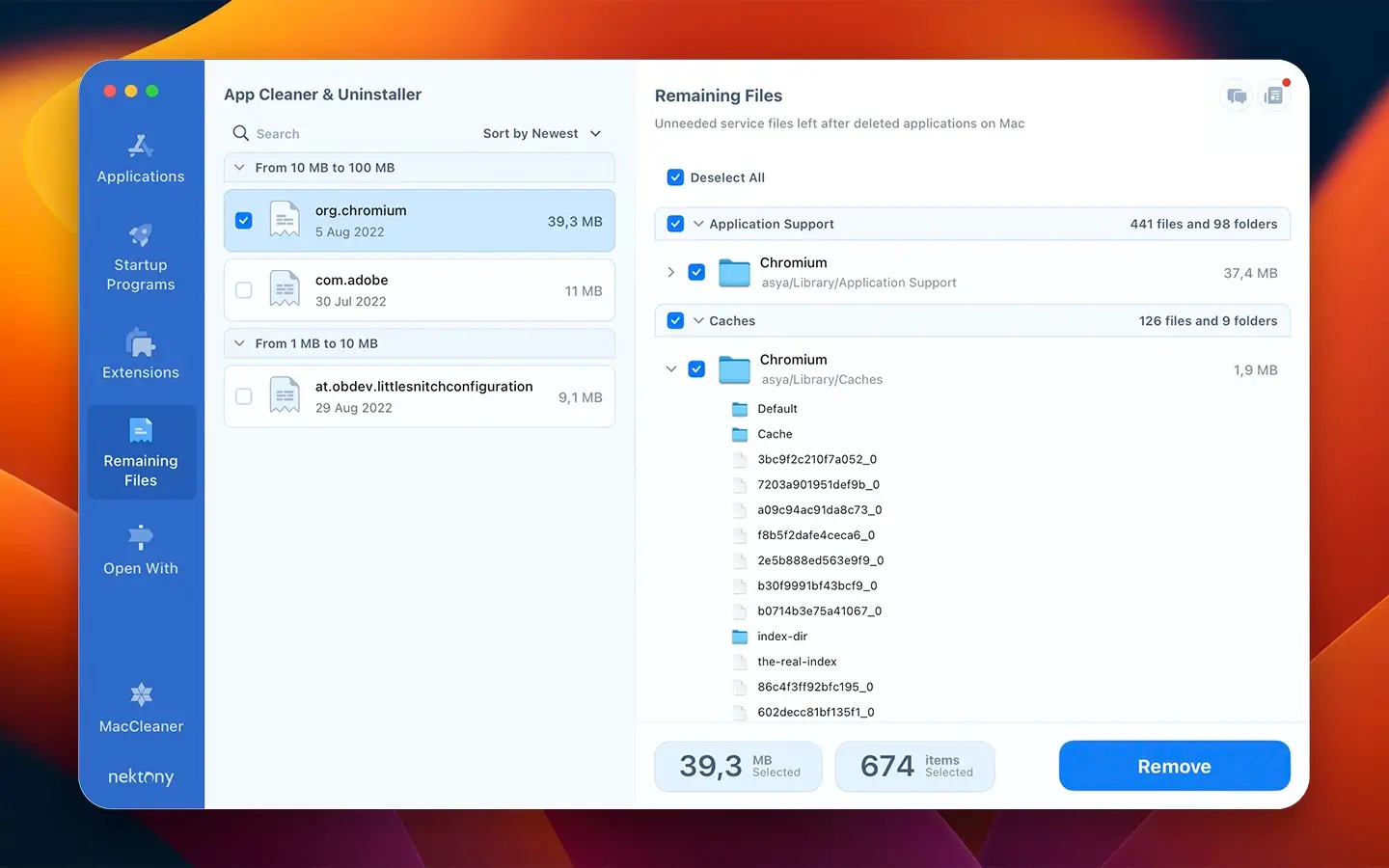The width and height of the screenshot is (1389, 868).
Task: Click the 674 items Selected counter
Action: click(914, 766)
